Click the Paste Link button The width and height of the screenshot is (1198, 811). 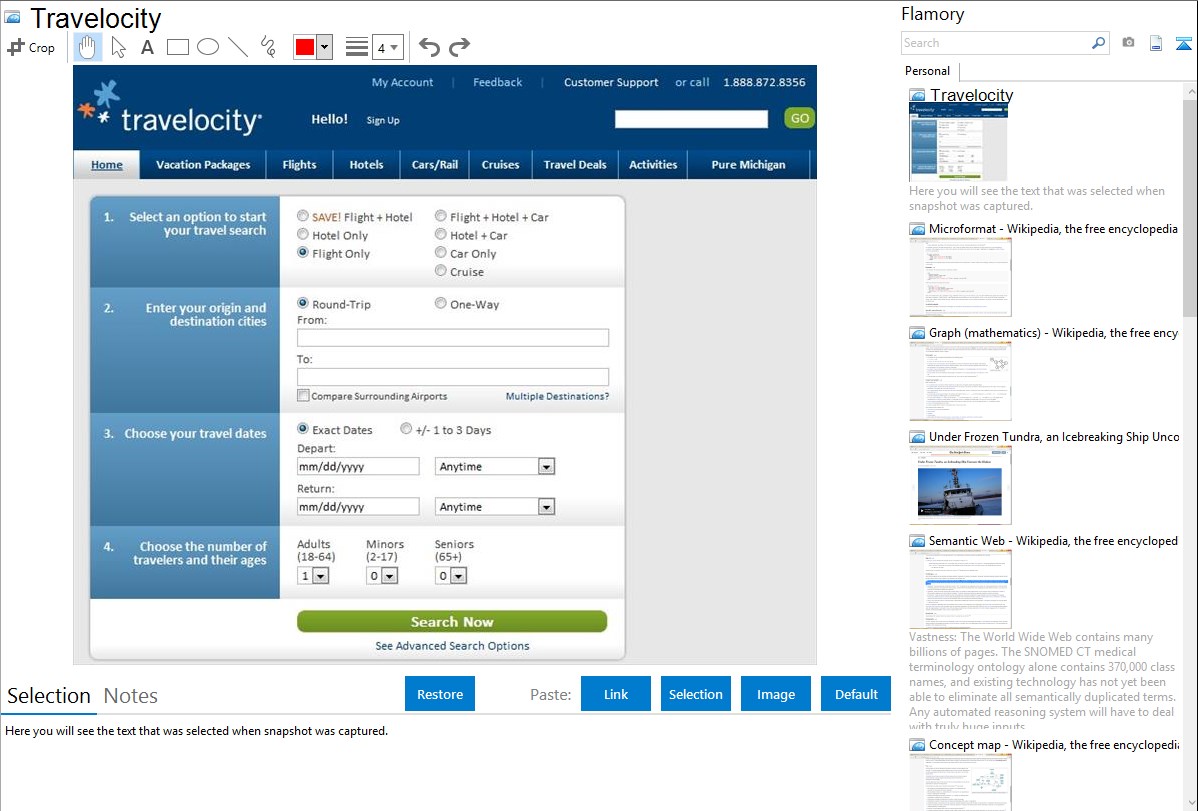[x=616, y=694]
